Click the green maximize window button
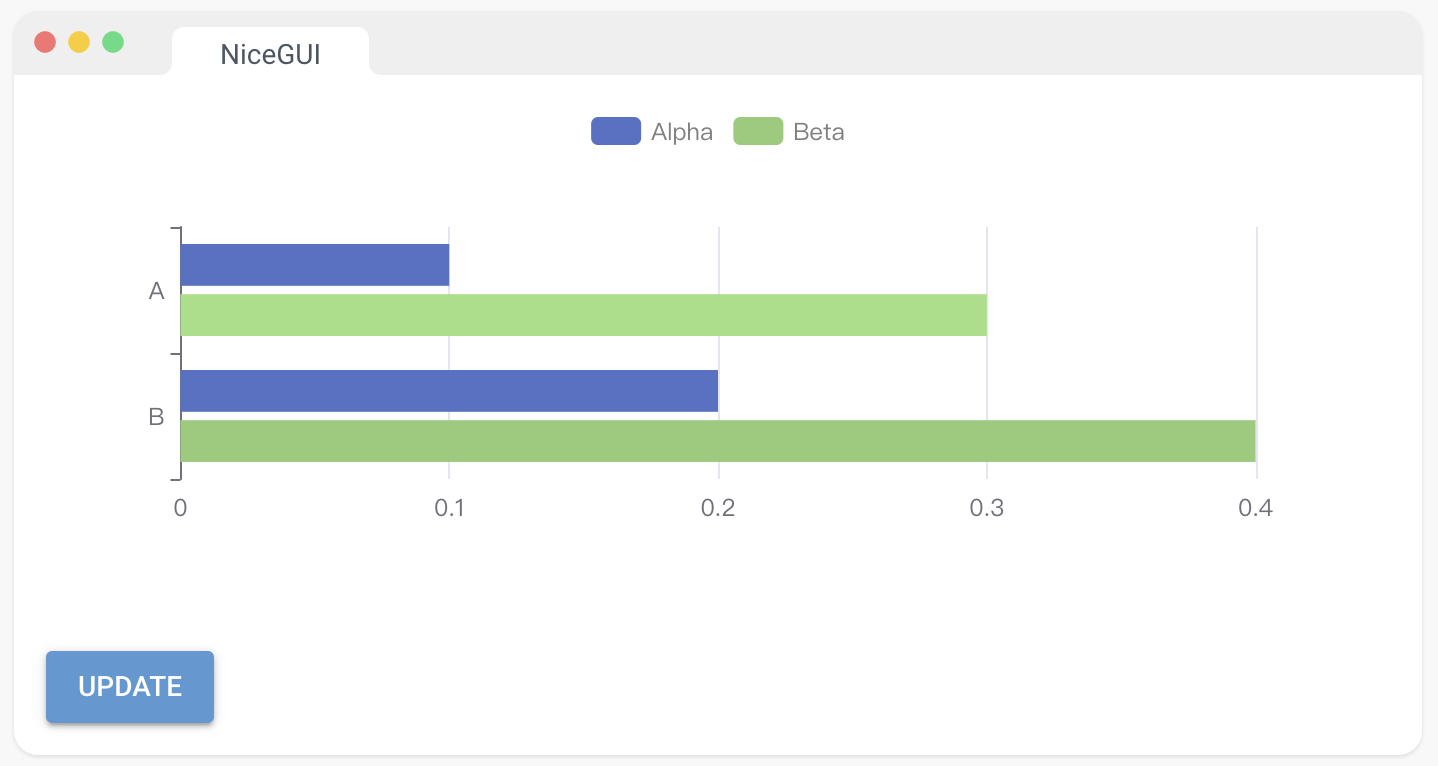The width and height of the screenshot is (1438, 766). (x=113, y=42)
